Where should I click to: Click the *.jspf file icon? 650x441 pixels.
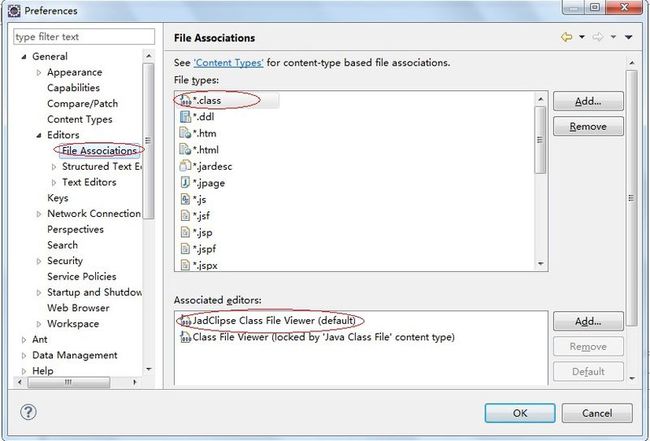(185, 249)
